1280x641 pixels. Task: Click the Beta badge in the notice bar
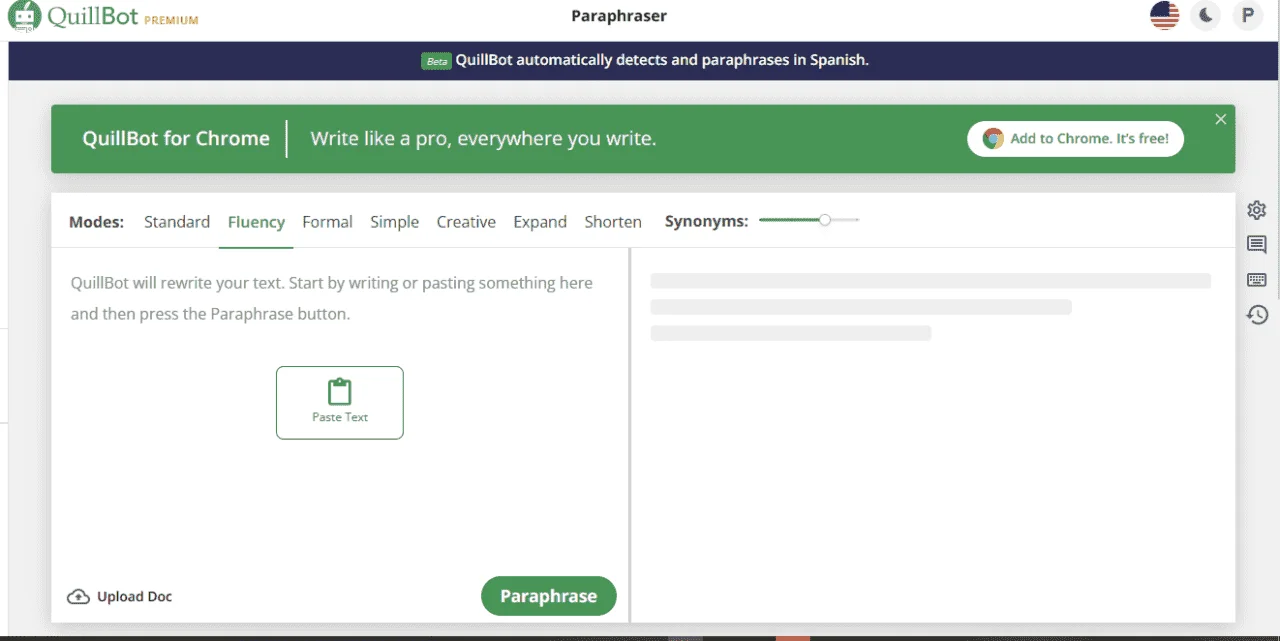pyautogui.click(x=437, y=61)
